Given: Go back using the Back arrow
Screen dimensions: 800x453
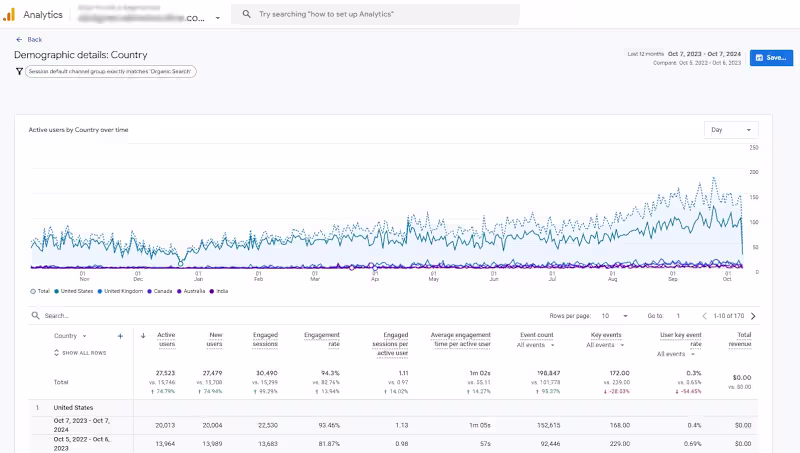Looking at the screenshot, I should click(19, 39).
